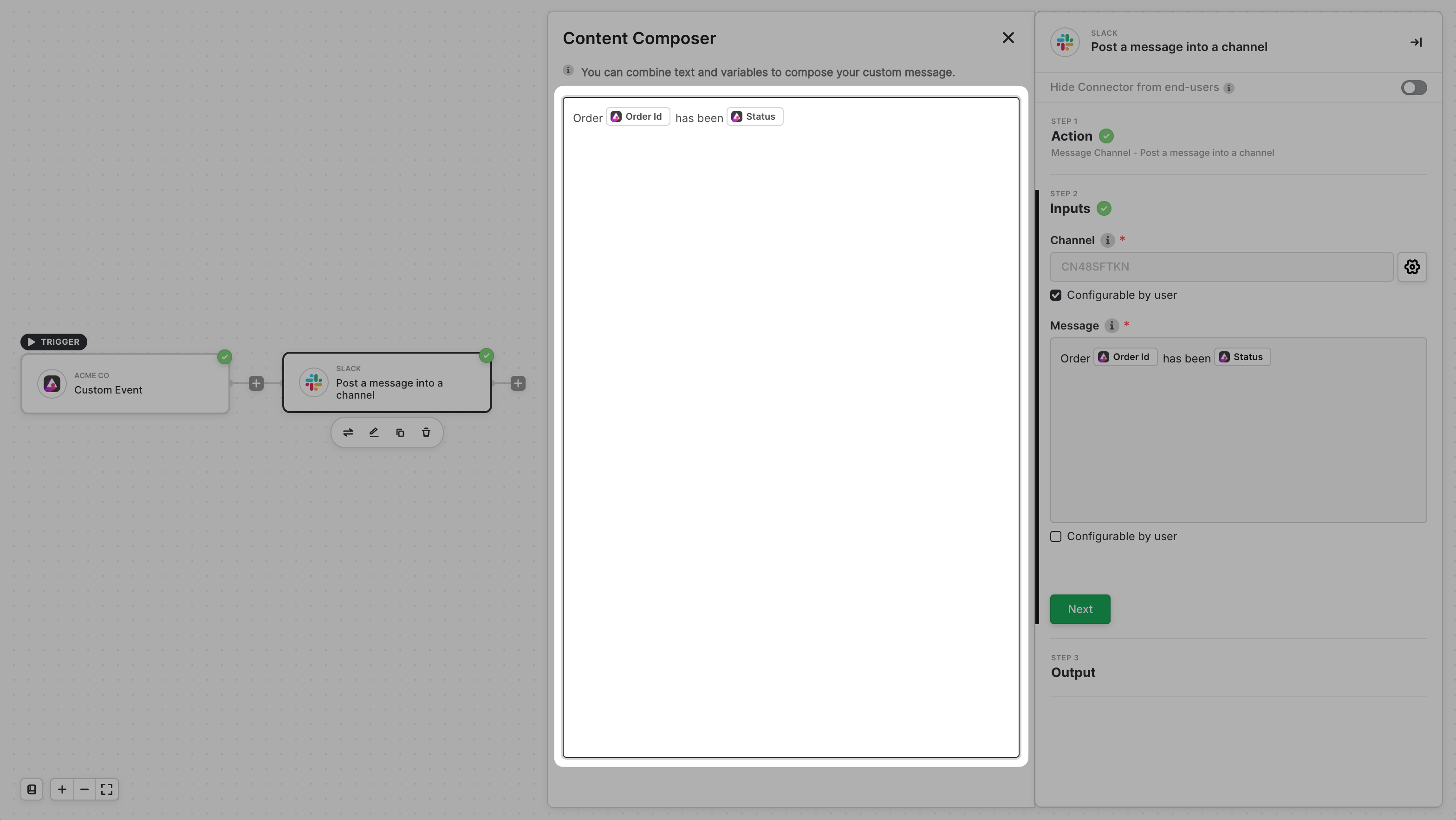The image size is (1456, 820).
Task: Click the pencil rename icon under the Slack node
Action: pyautogui.click(x=374, y=433)
